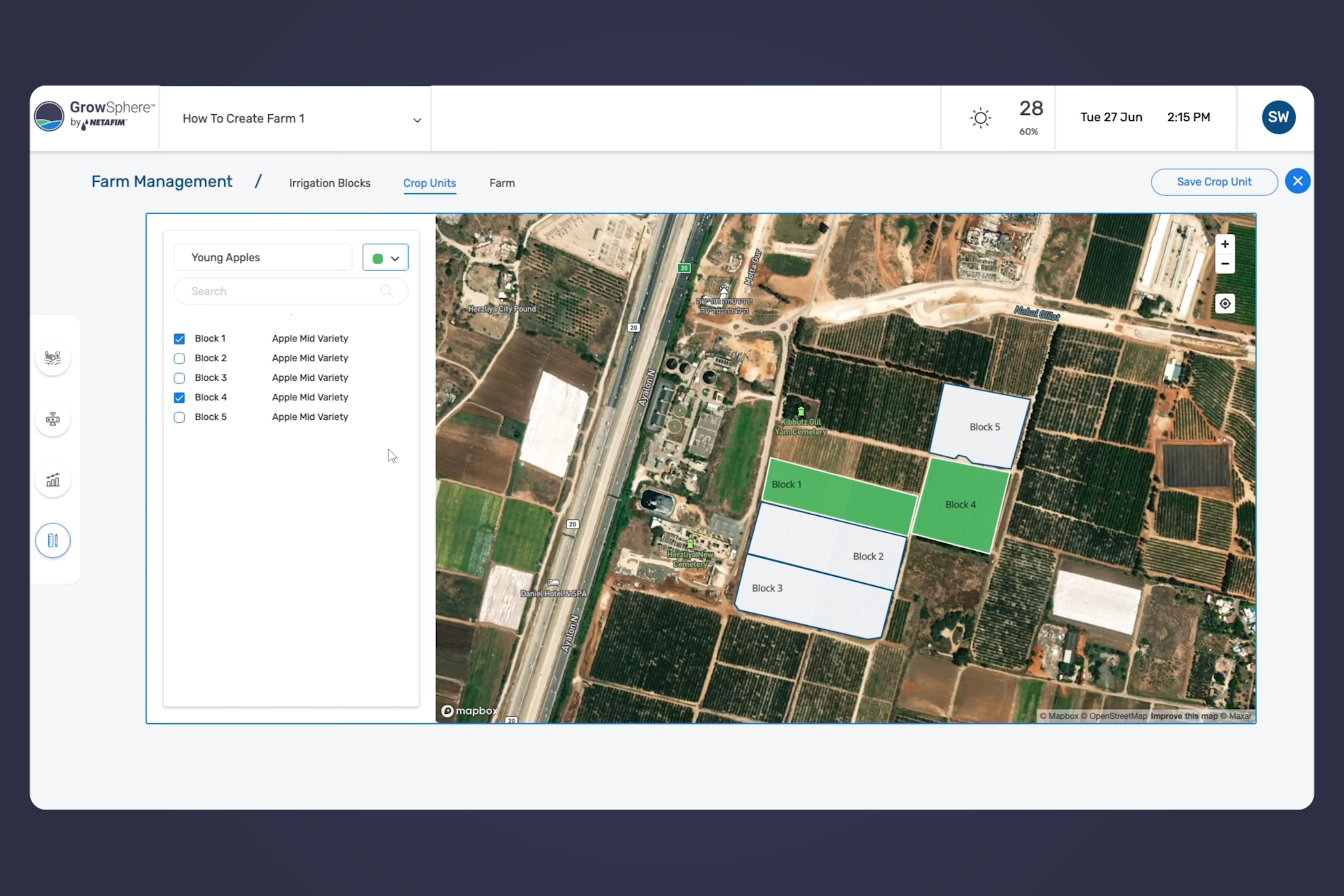Uncheck the Block 1 checkbox

pyautogui.click(x=179, y=339)
